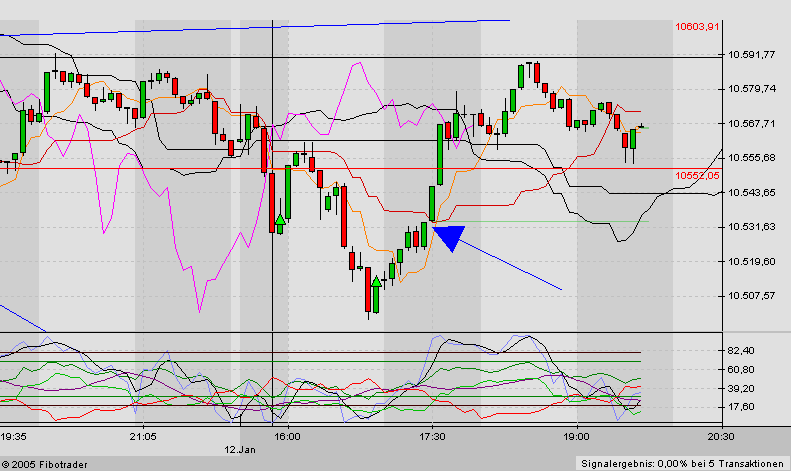Click the indicator scale value 39,20
Screen dimensions: 791x471
pos(741,388)
